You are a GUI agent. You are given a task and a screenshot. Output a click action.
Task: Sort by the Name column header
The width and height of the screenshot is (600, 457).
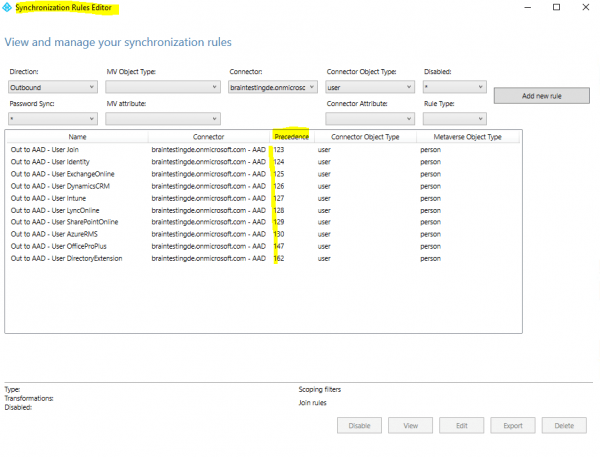pos(77,136)
